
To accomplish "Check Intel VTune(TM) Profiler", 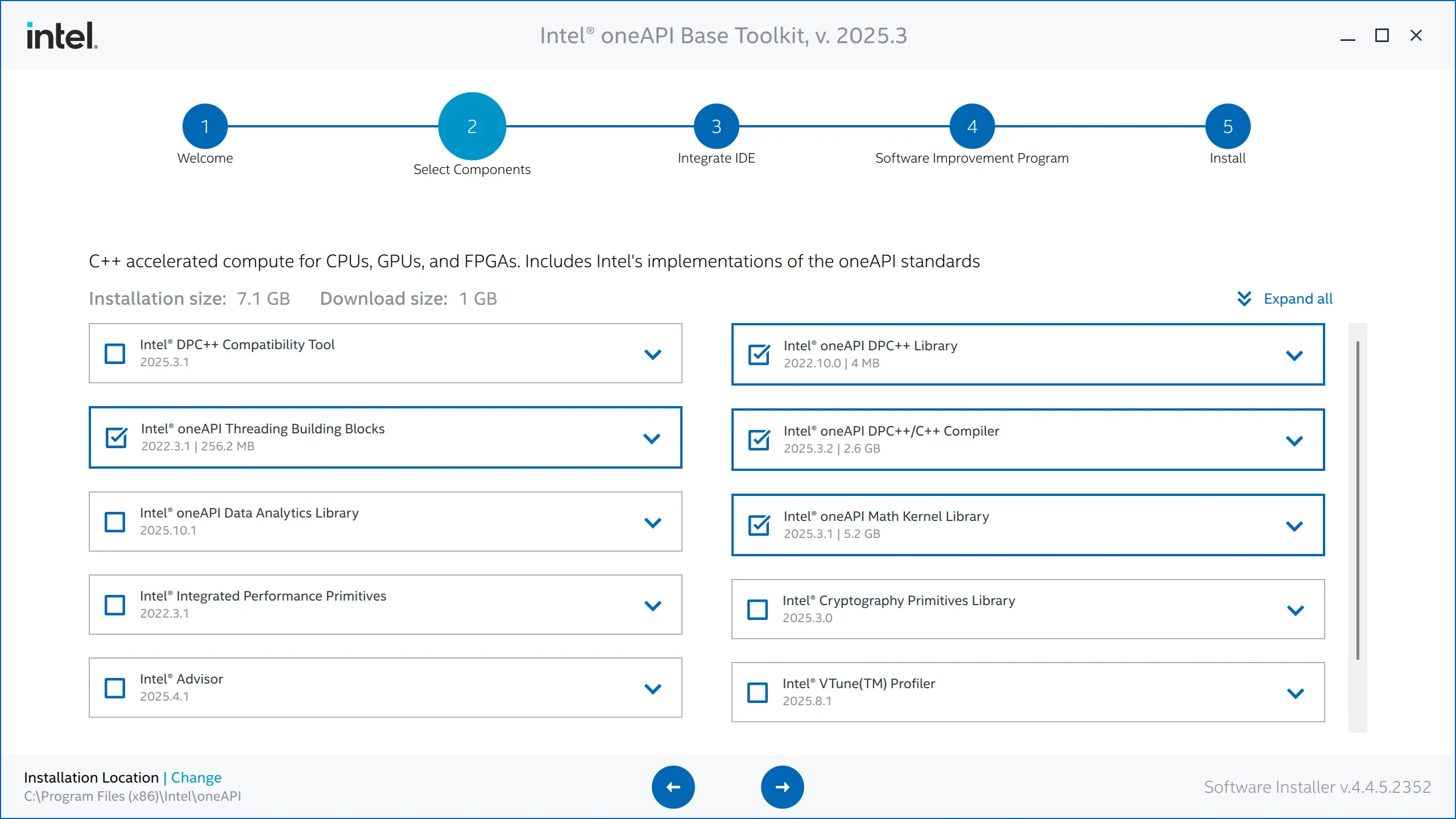I will tap(758, 693).
